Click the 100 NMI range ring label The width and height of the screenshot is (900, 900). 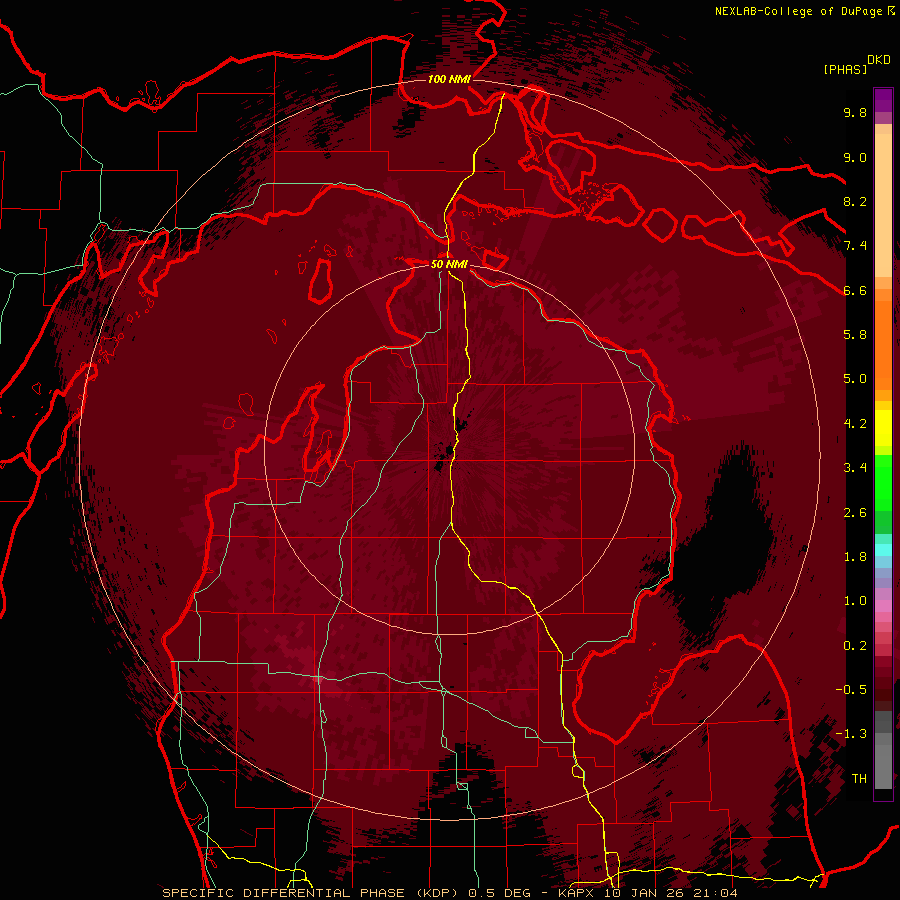[449, 79]
